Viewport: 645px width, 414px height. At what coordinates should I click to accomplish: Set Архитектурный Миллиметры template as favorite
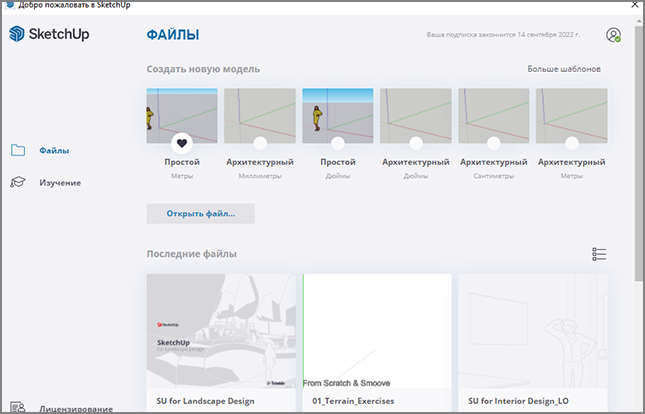[260, 143]
